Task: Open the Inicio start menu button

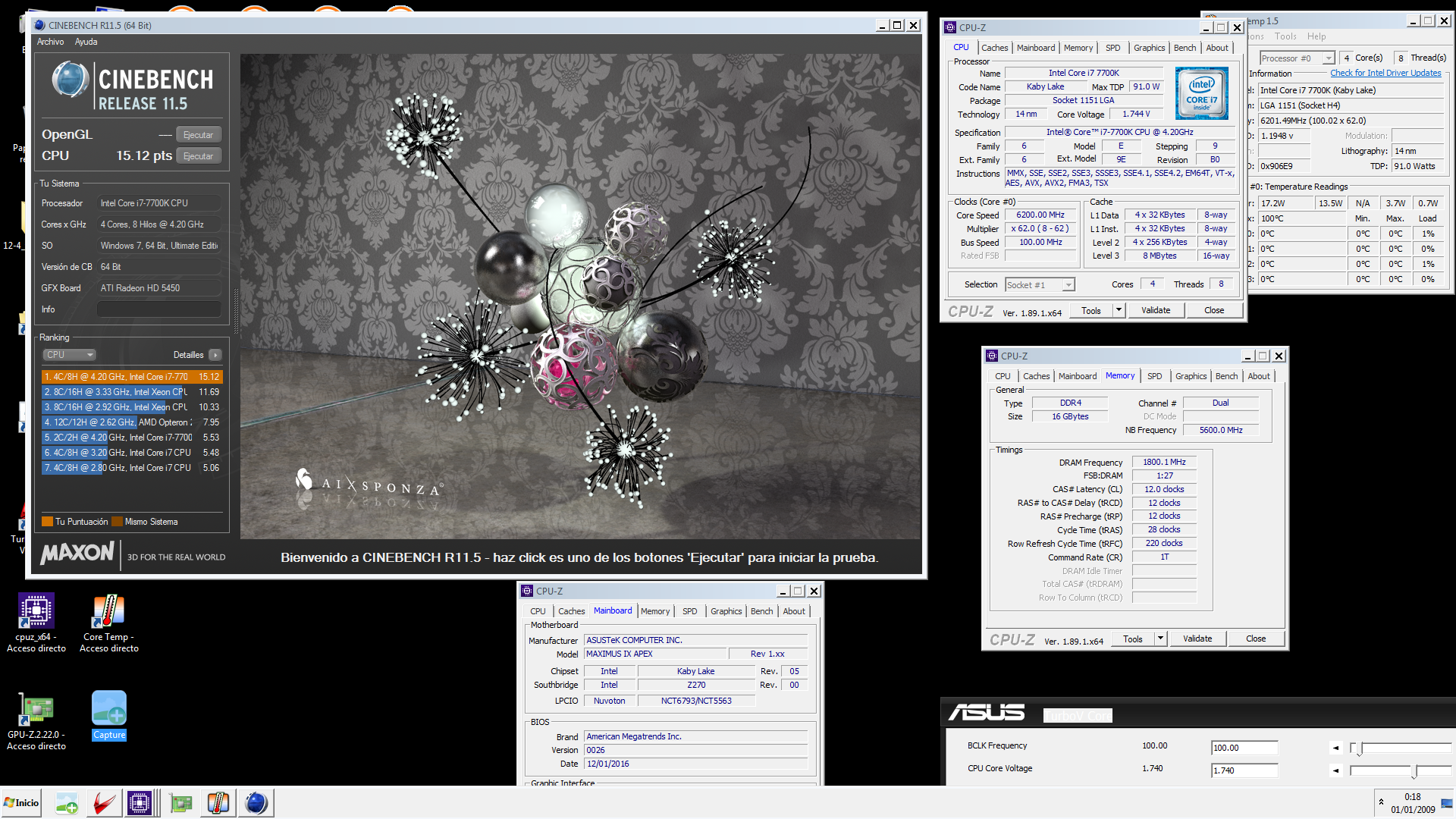Action: point(21,802)
